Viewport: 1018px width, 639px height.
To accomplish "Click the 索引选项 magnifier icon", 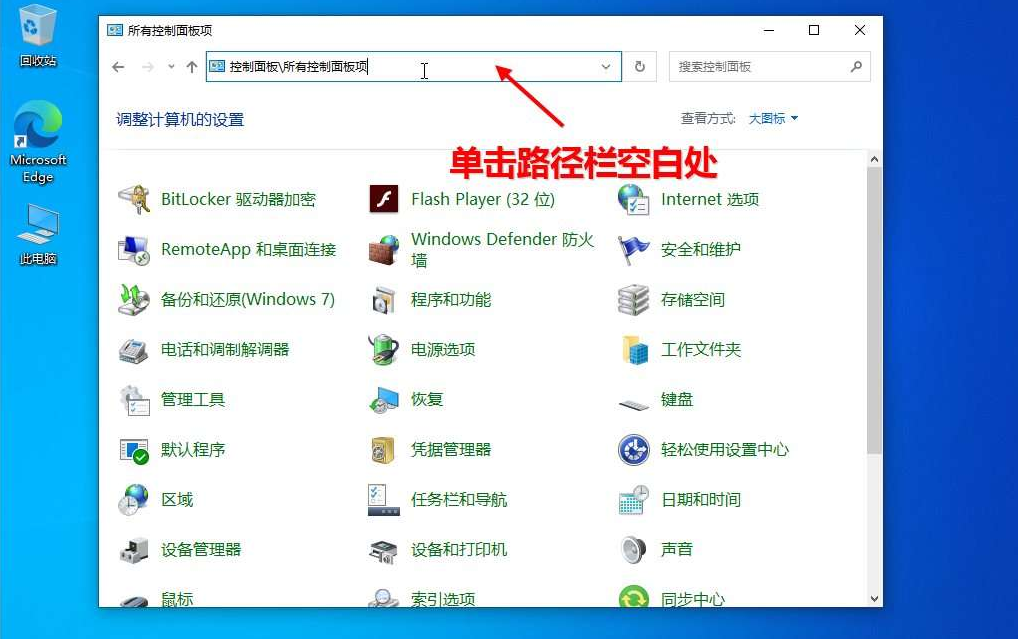I will click(x=384, y=597).
